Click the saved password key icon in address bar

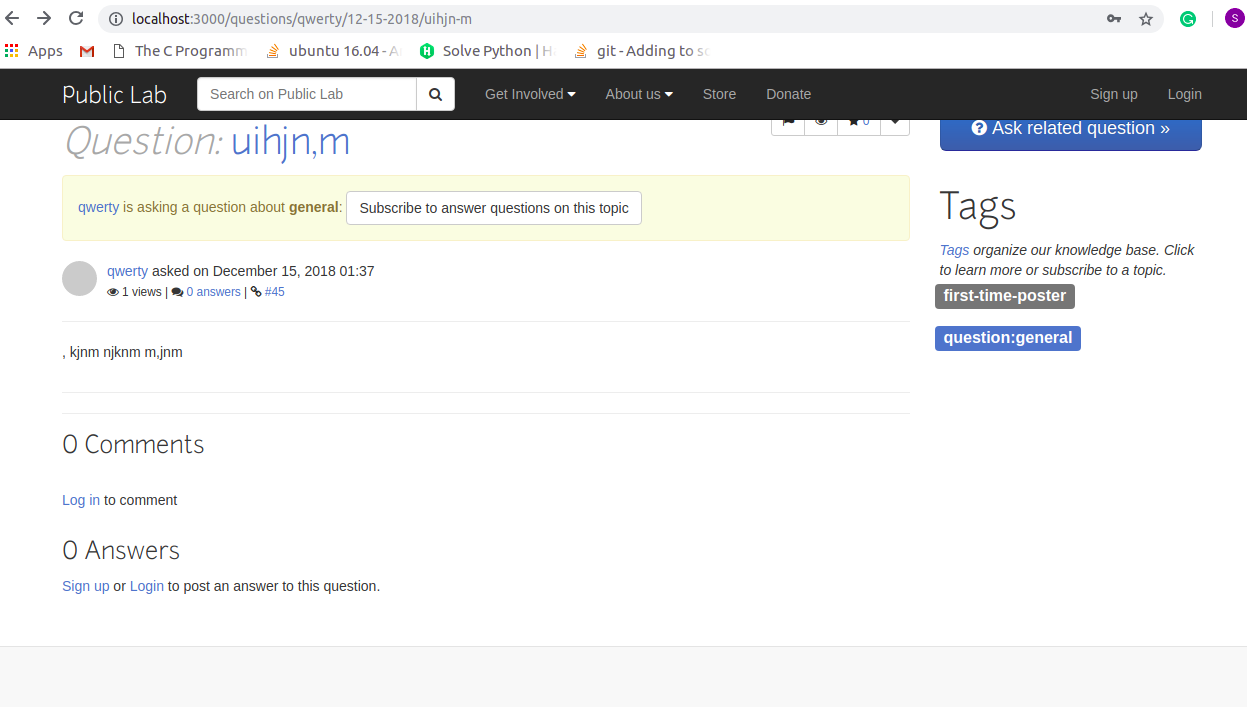[x=1113, y=18]
